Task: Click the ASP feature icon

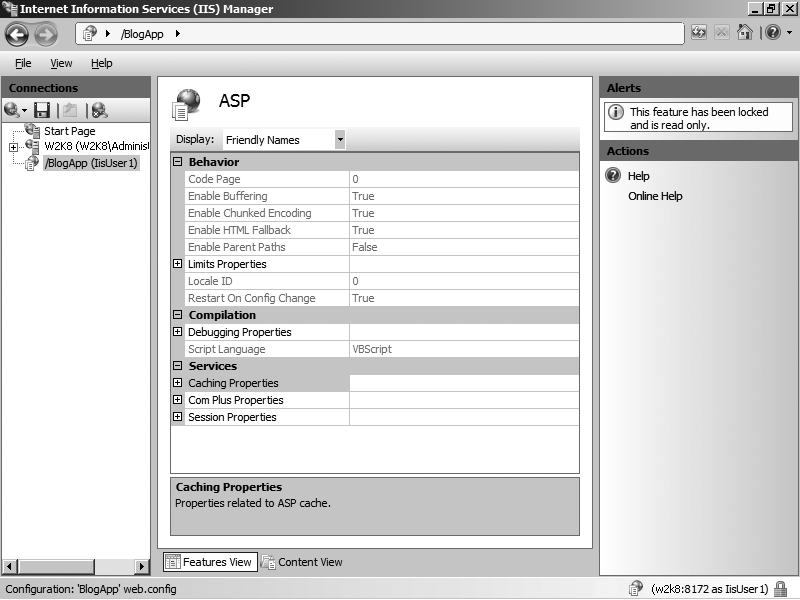Action: pyautogui.click(x=187, y=105)
